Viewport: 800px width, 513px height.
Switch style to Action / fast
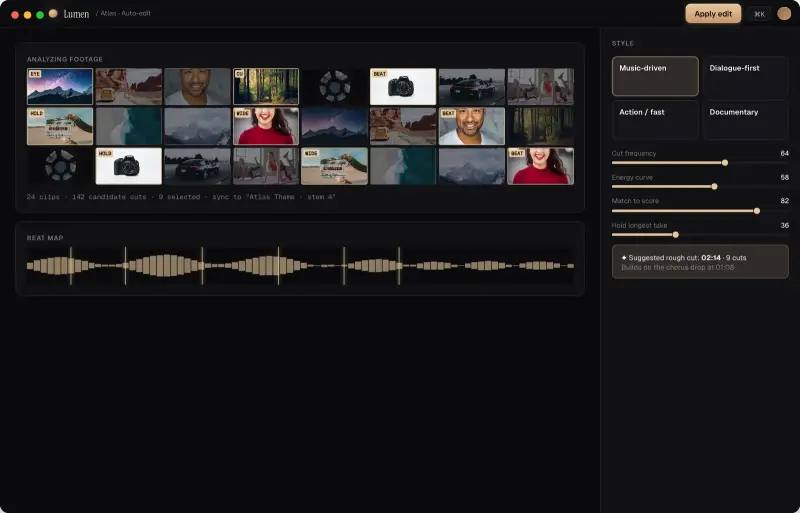click(655, 120)
